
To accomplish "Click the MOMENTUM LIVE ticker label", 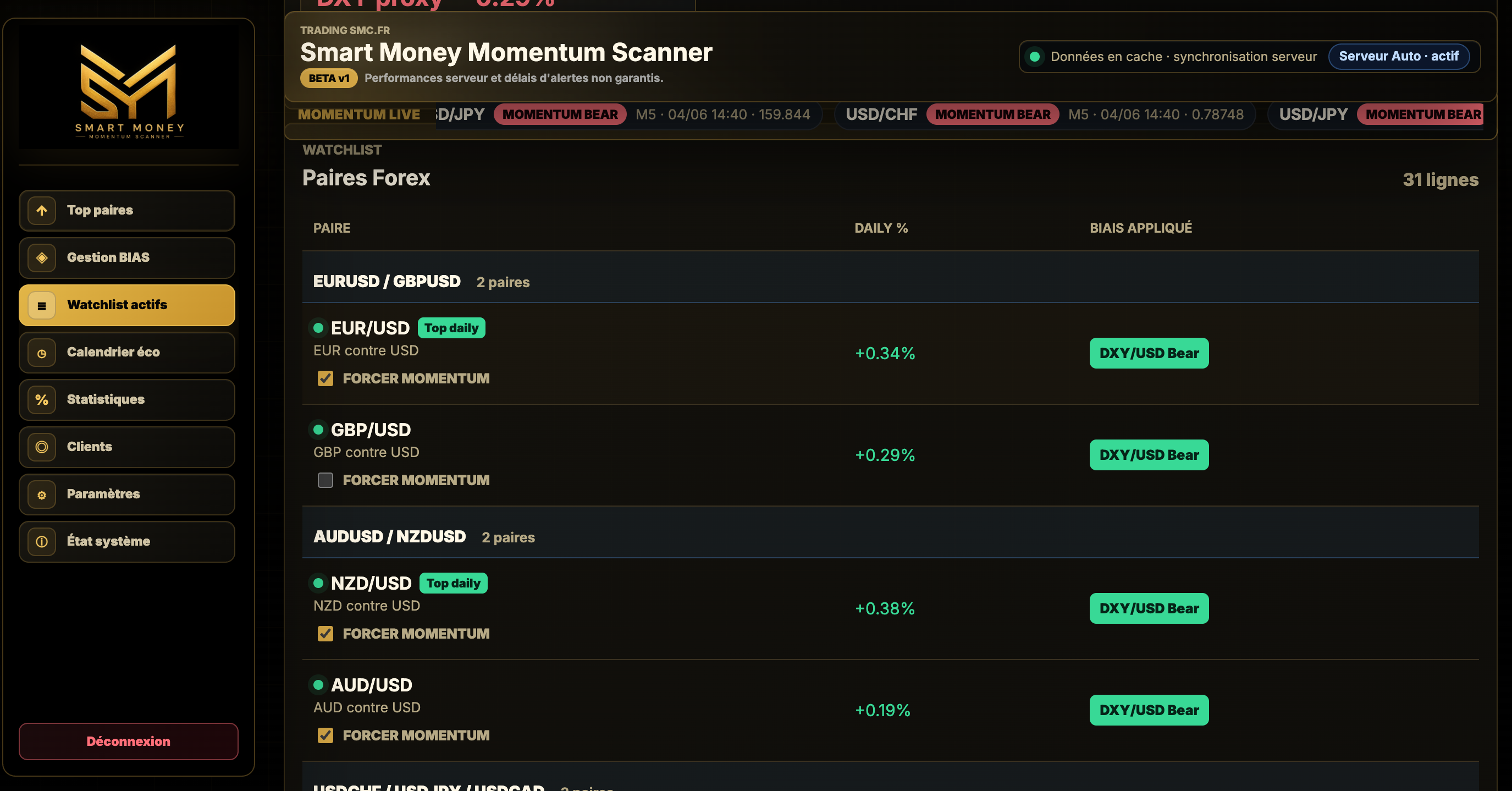I will [x=358, y=115].
